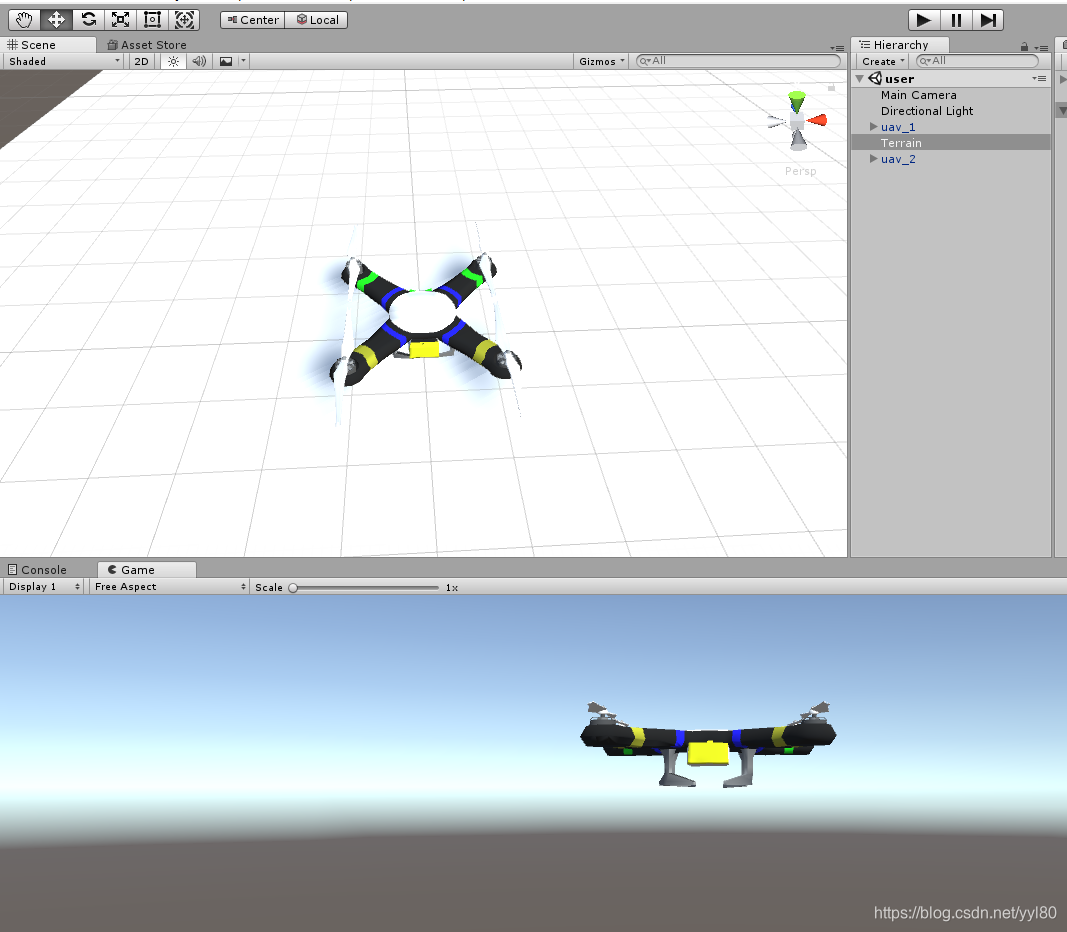Open Scene panel options menu
Image resolution: width=1067 pixels, height=932 pixels.
coord(837,48)
